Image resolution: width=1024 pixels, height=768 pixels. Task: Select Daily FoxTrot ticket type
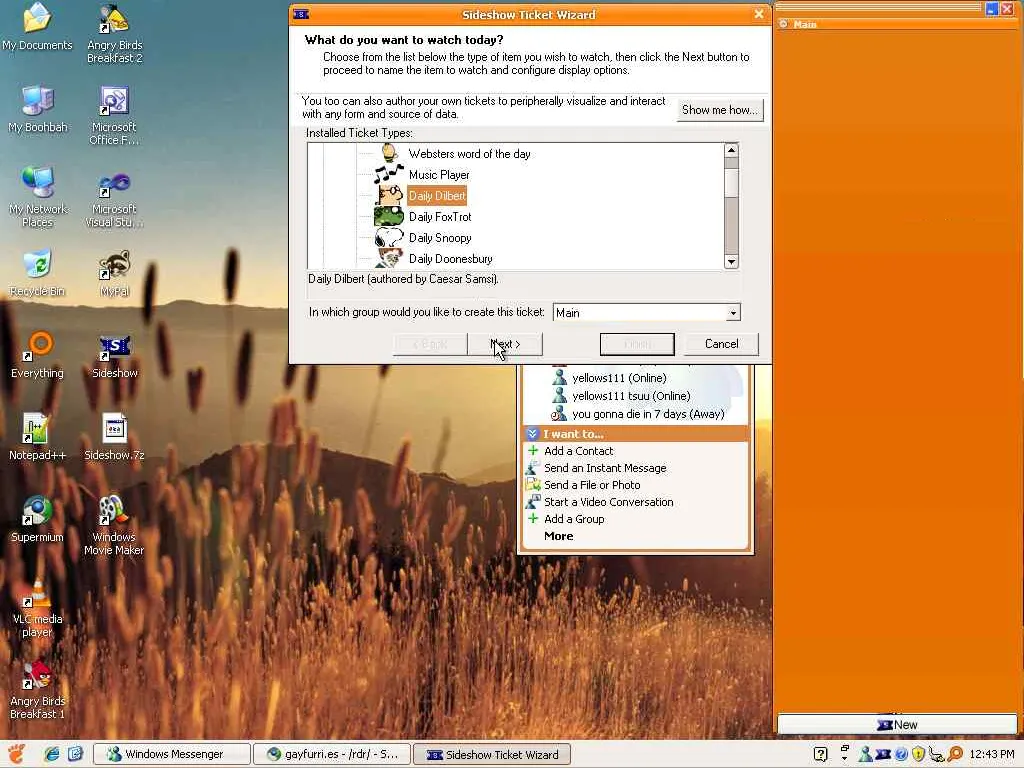coord(440,217)
